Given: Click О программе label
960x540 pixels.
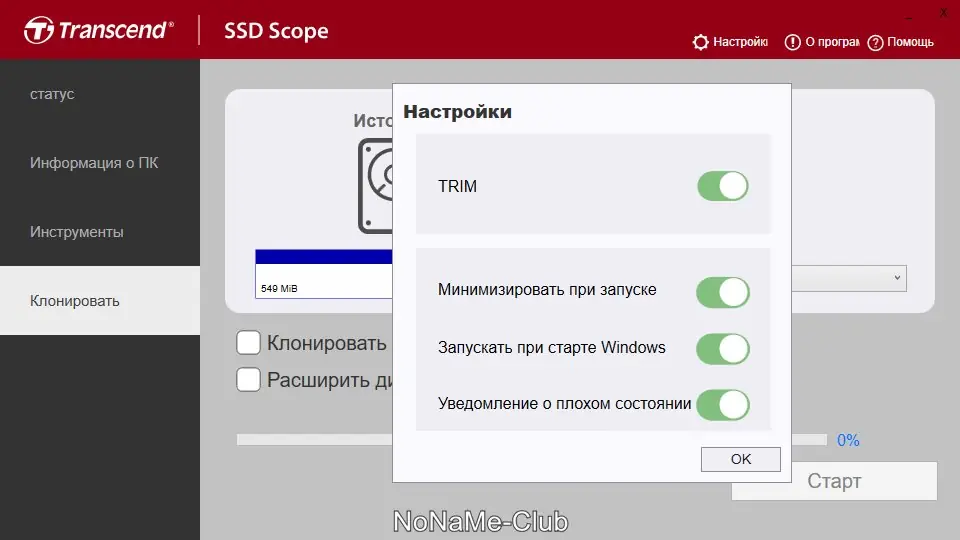Looking at the screenshot, I should pos(832,42).
